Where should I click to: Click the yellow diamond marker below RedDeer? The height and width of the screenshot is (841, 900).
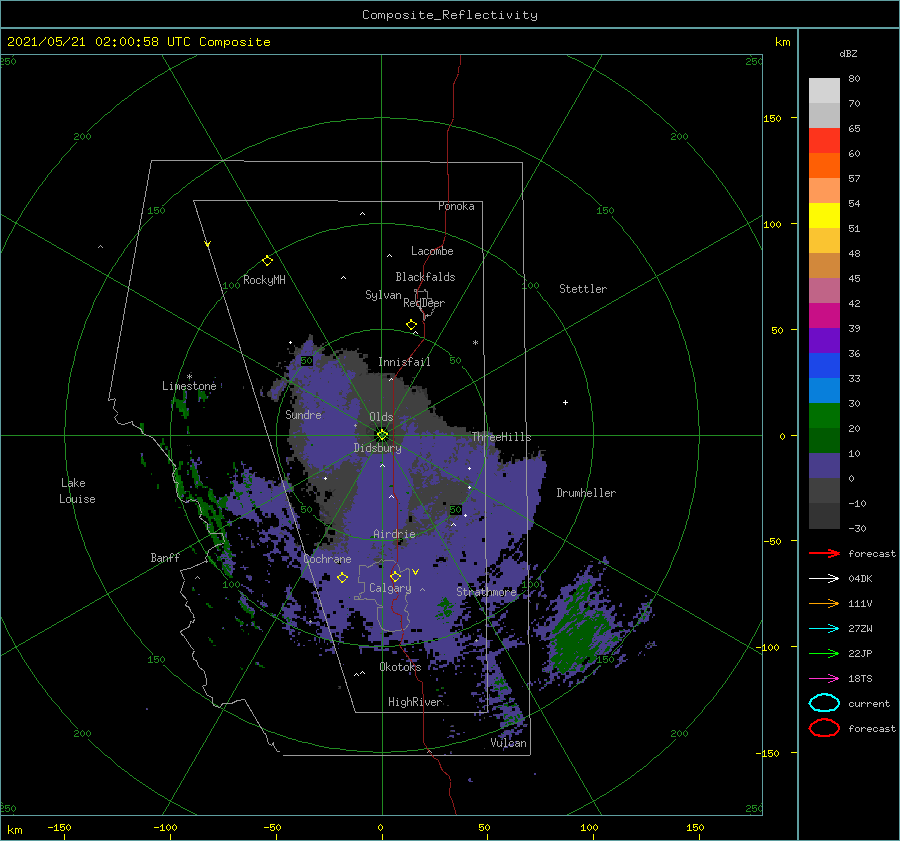coord(411,325)
